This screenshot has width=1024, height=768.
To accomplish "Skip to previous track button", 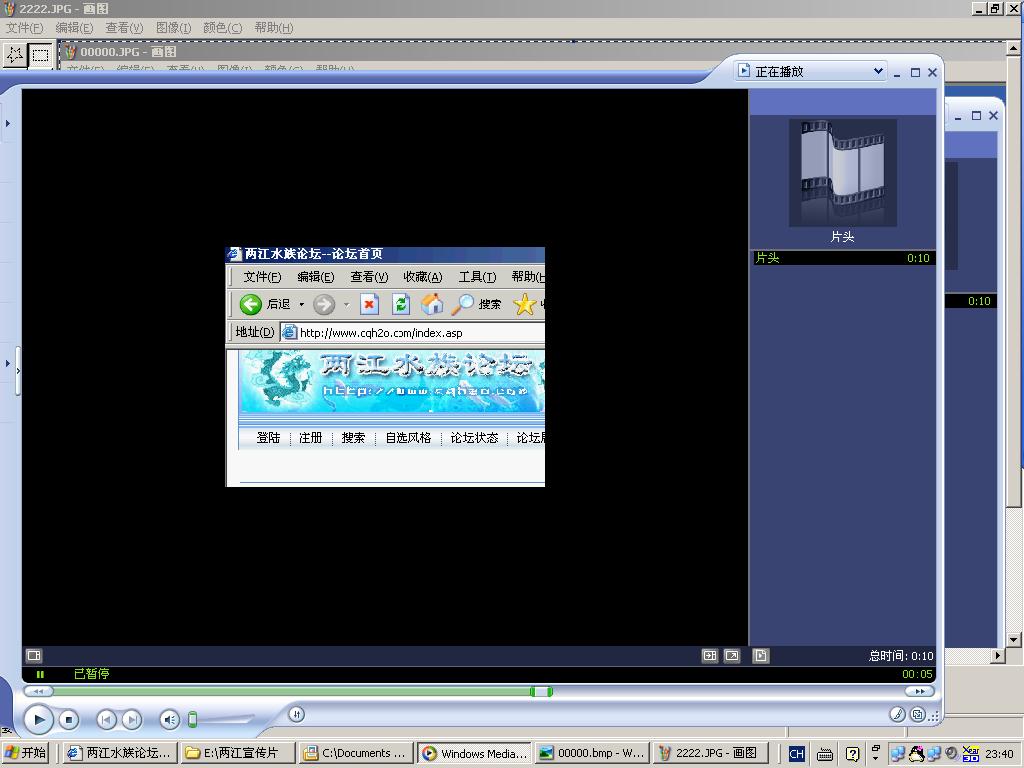I will [x=106, y=719].
